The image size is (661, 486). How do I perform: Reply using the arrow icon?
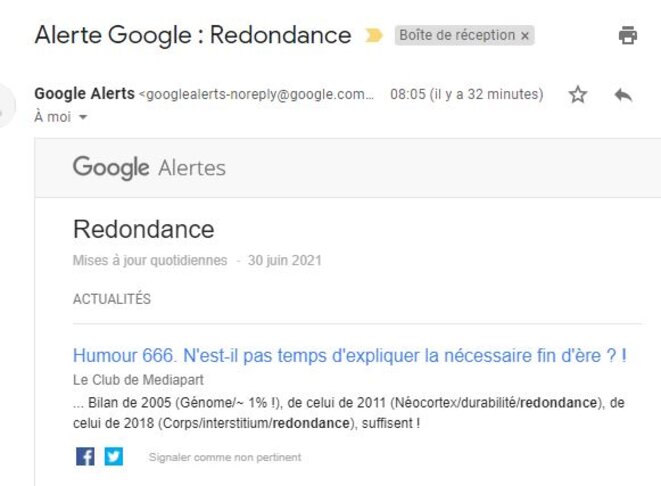pos(623,95)
